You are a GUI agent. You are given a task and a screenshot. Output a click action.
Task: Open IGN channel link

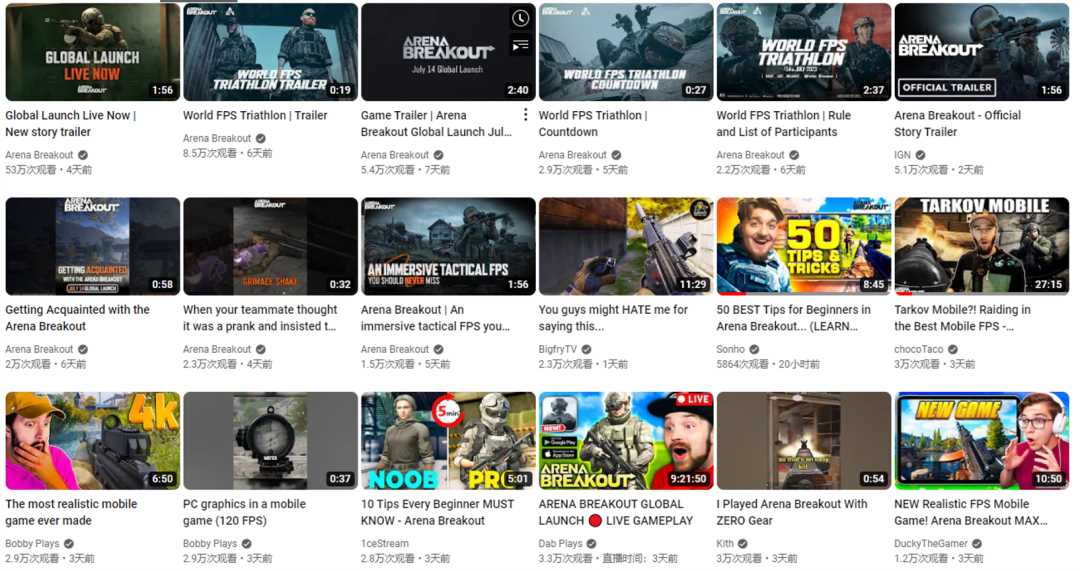tap(902, 155)
